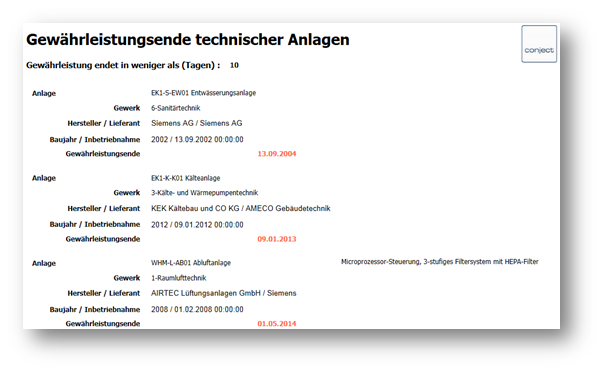Select the report title Gewährleistungsende technischer Anlagen
This screenshot has height=372, width=603.
(188, 40)
